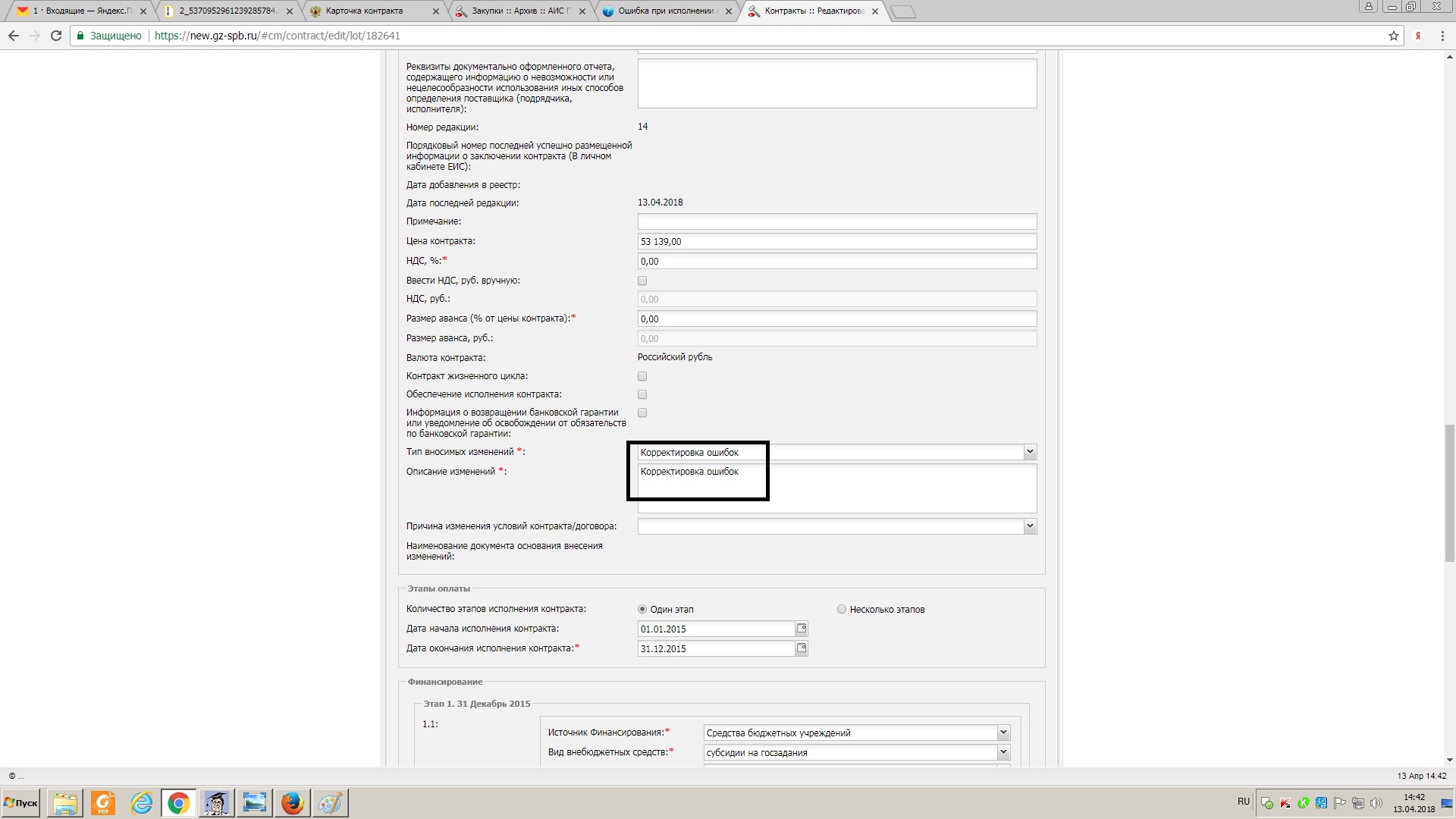1456x819 pixels.
Task: Open Firefox from the taskbar
Action: click(x=292, y=803)
